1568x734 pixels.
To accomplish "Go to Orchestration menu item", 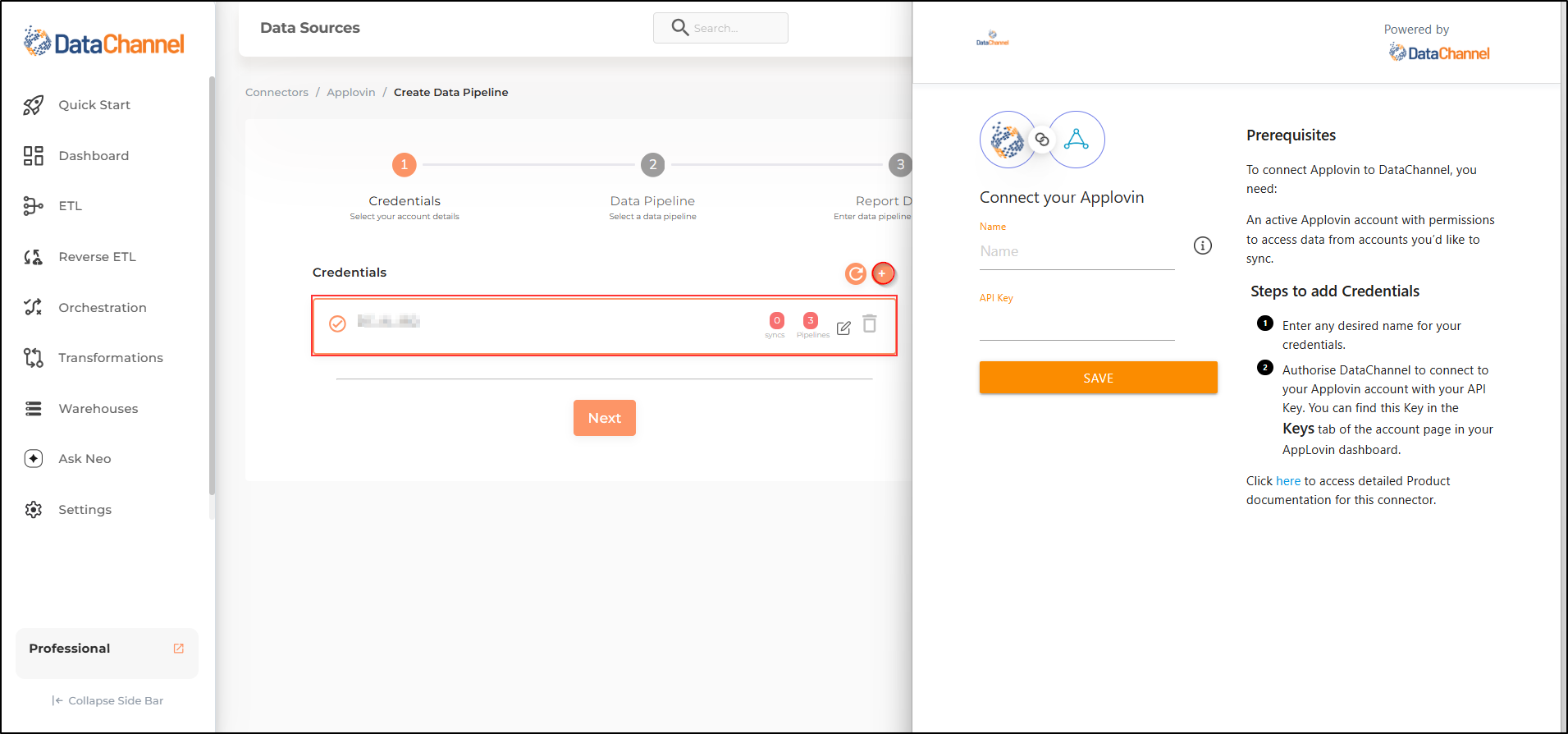I will point(103,308).
